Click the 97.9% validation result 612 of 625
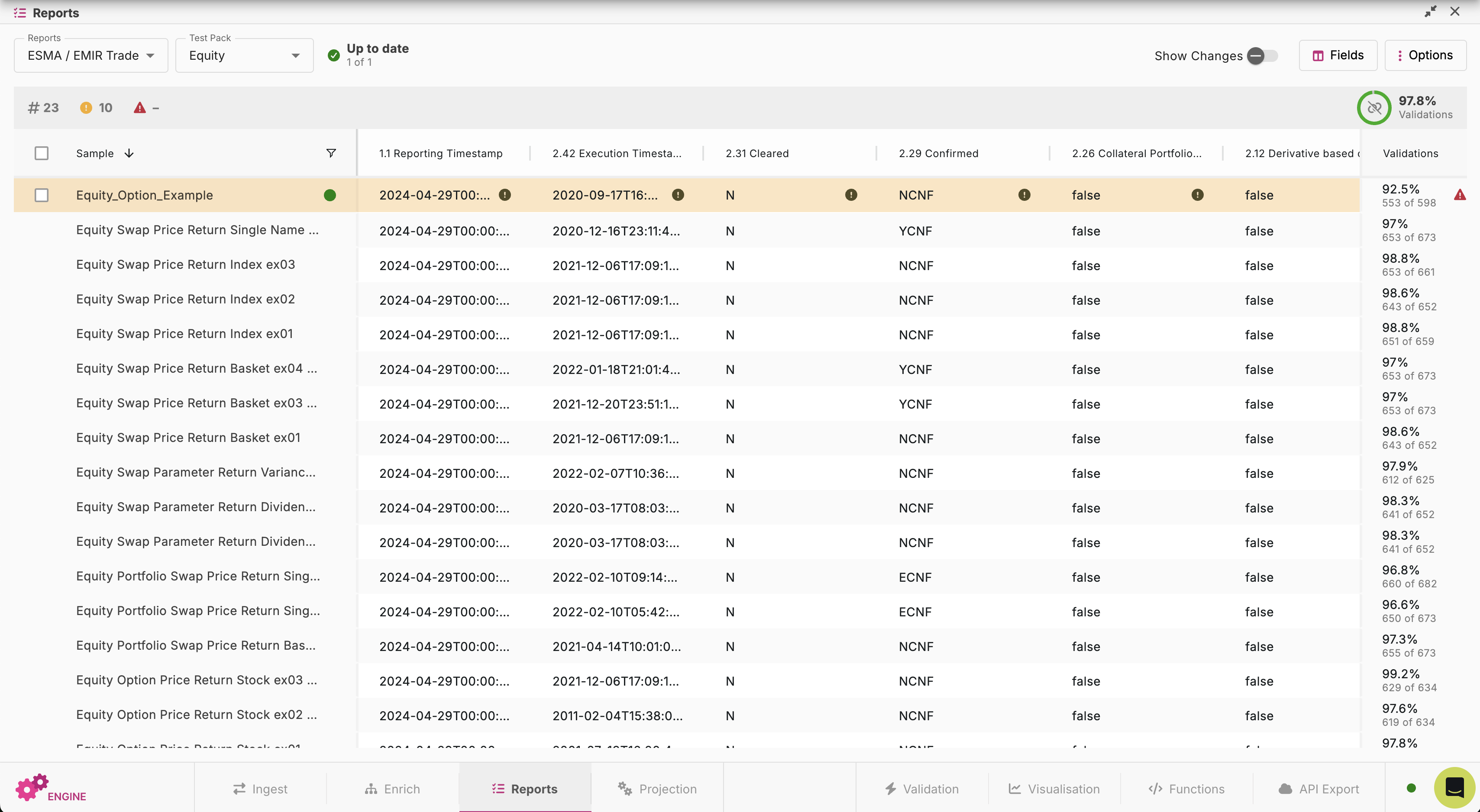The width and height of the screenshot is (1480, 812). (x=1408, y=473)
